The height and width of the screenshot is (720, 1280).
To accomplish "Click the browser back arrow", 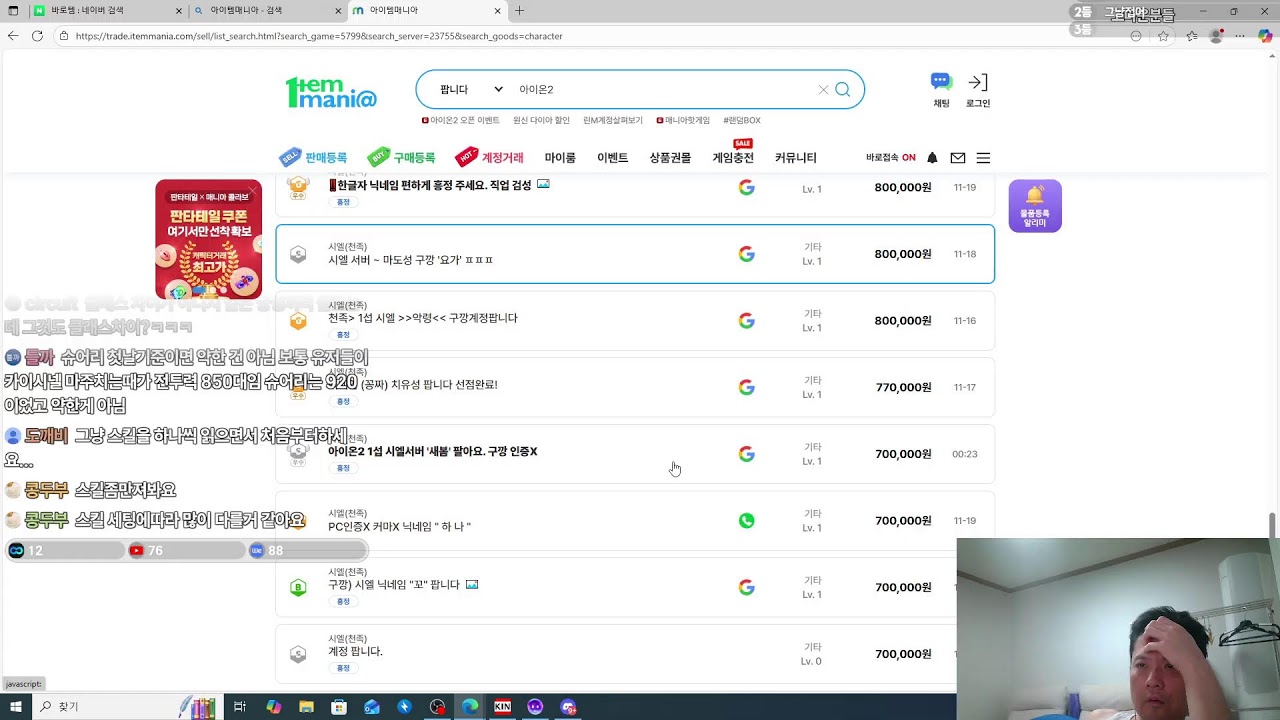I will (13, 35).
